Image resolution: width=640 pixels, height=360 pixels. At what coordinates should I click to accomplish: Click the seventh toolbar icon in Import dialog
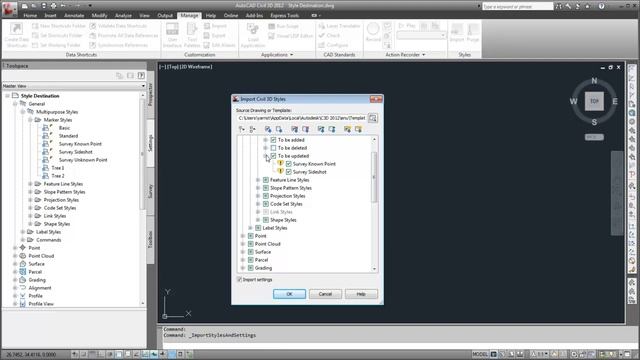tap(321, 129)
